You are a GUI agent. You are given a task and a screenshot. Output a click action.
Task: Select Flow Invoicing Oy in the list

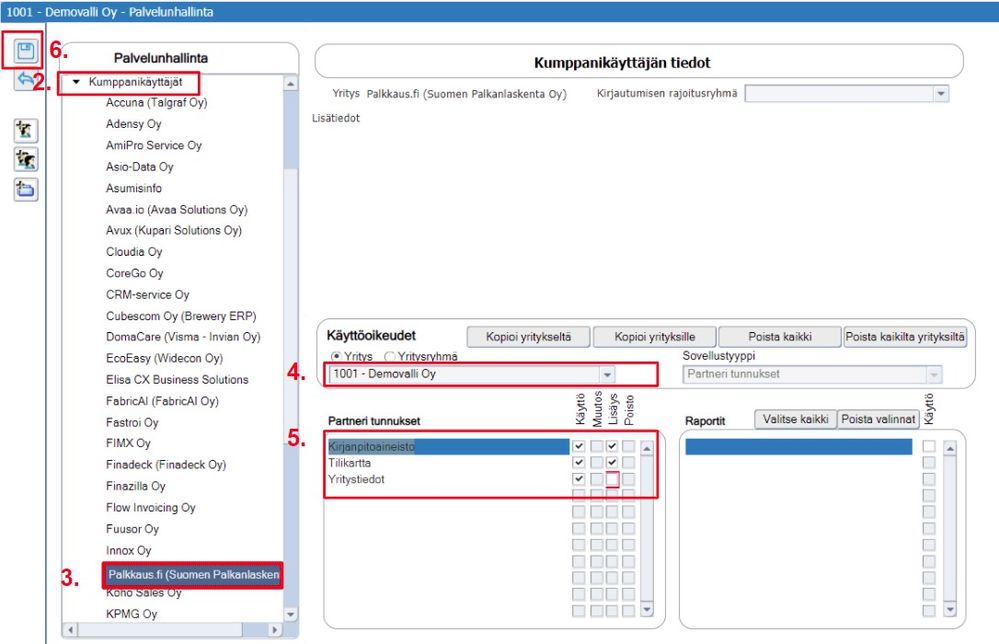150,508
